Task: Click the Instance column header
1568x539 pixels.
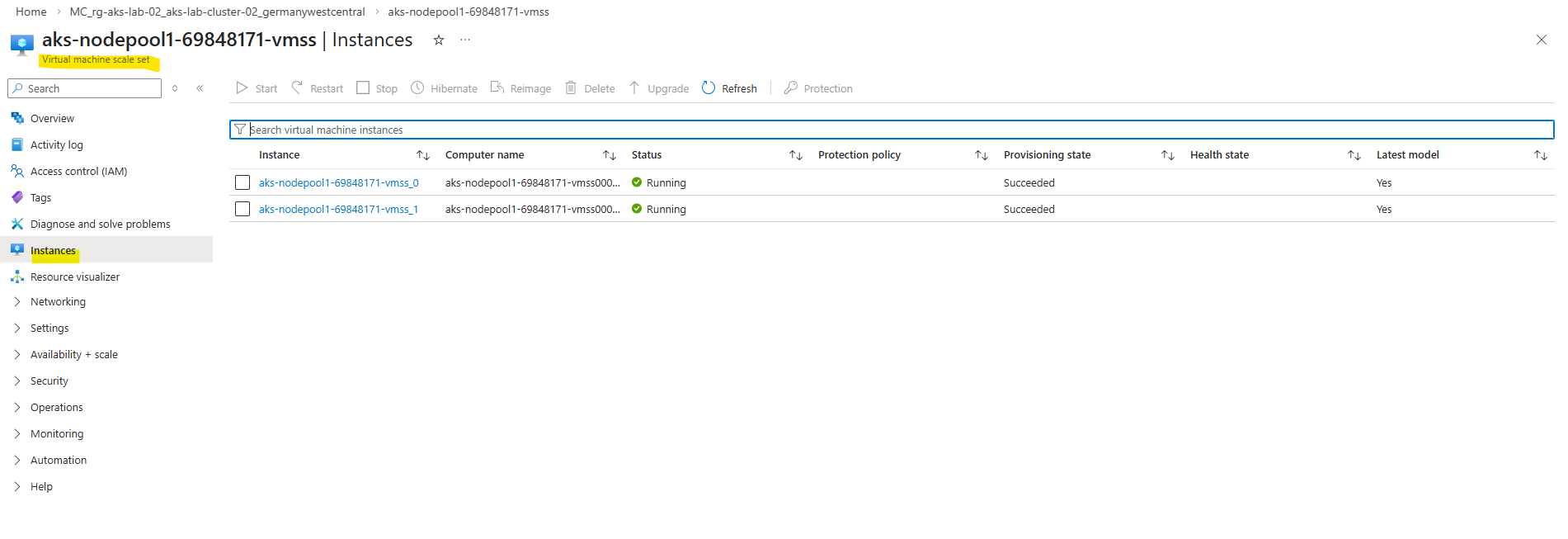Action: pos(280,154)
